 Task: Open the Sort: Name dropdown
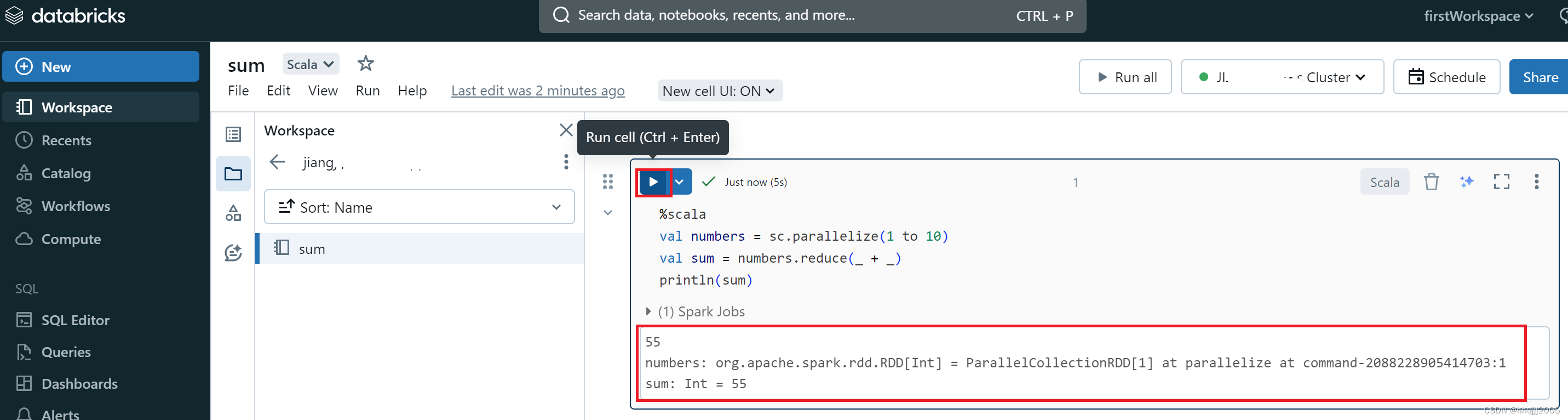tap(420, 207)
